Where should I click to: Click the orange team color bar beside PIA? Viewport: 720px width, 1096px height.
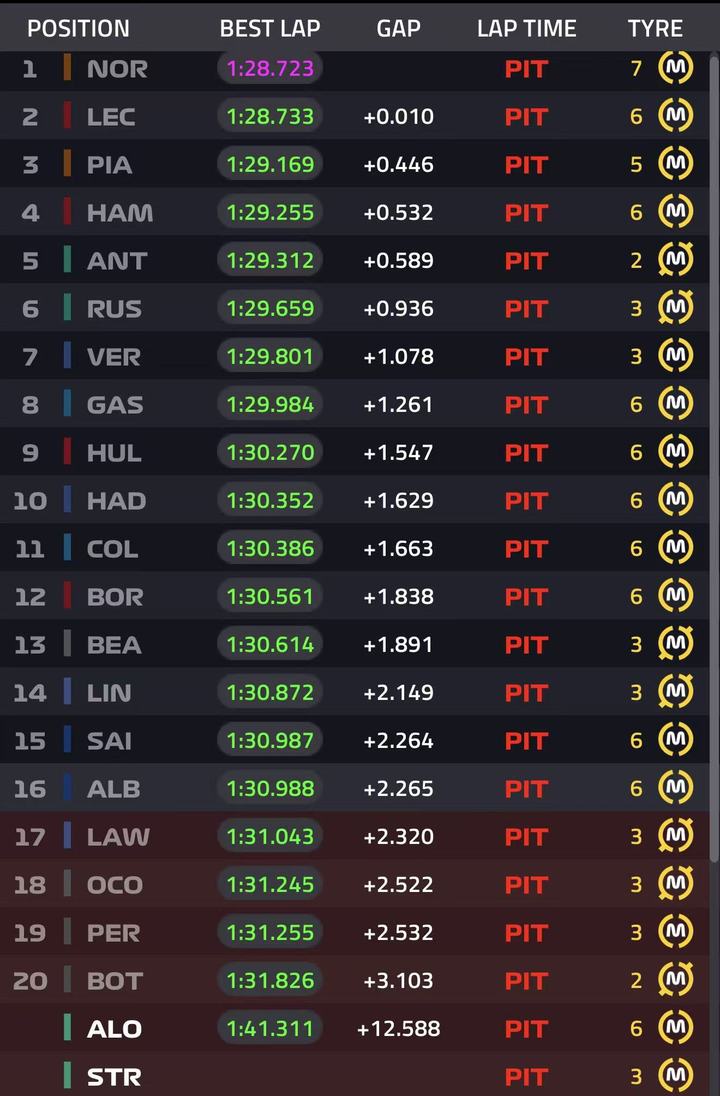tap(67, 164)
